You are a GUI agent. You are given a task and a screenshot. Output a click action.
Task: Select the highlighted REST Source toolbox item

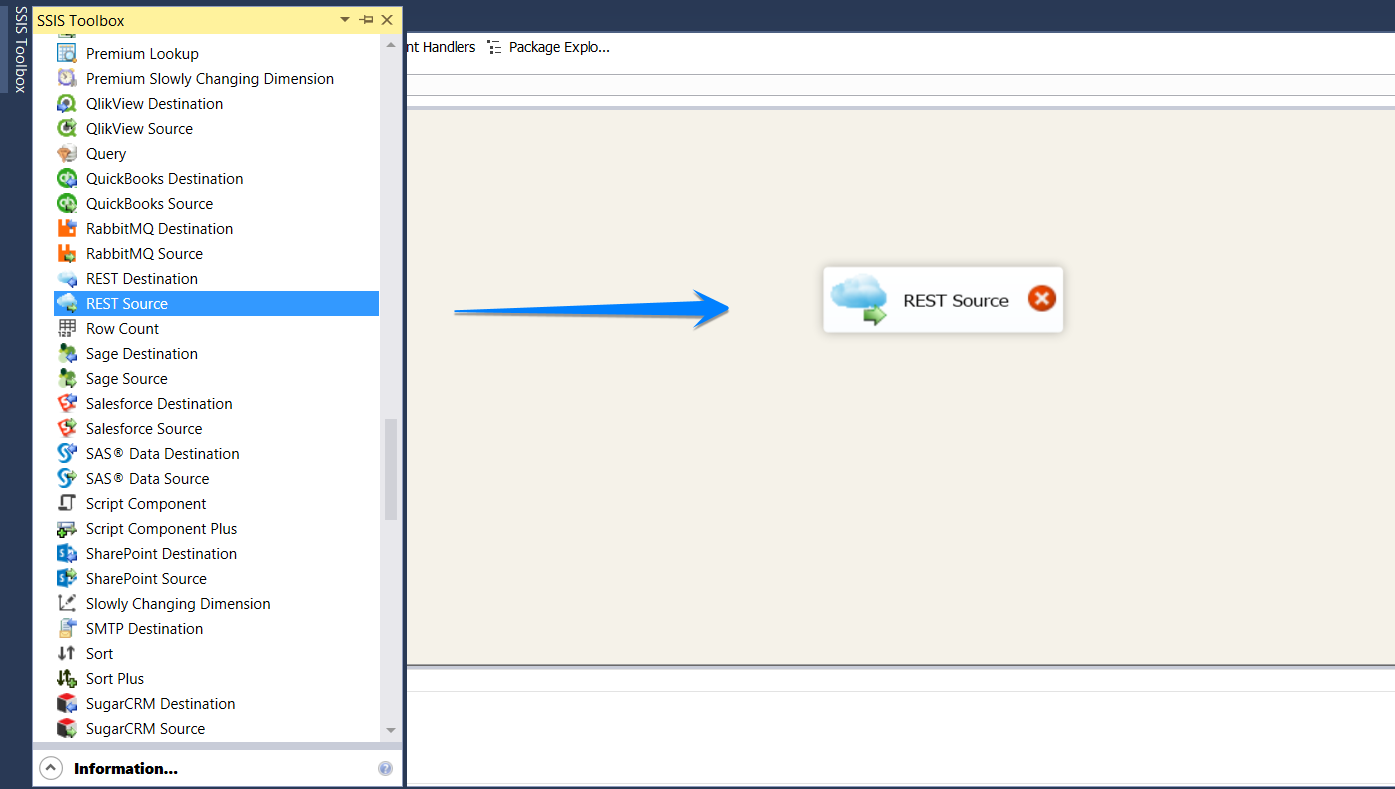[217, 304]
